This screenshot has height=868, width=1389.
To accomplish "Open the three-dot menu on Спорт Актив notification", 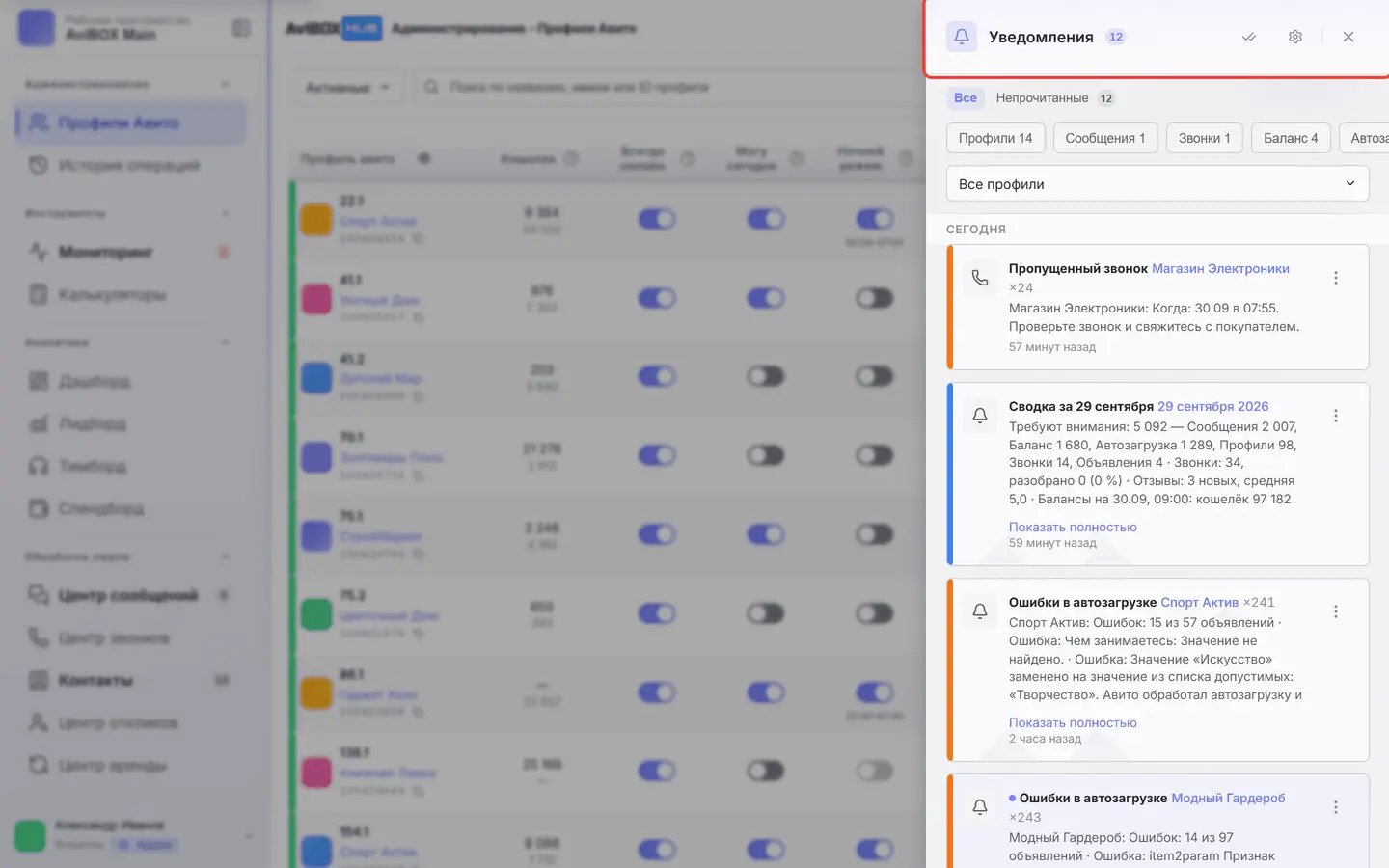I will (1336, 611).
